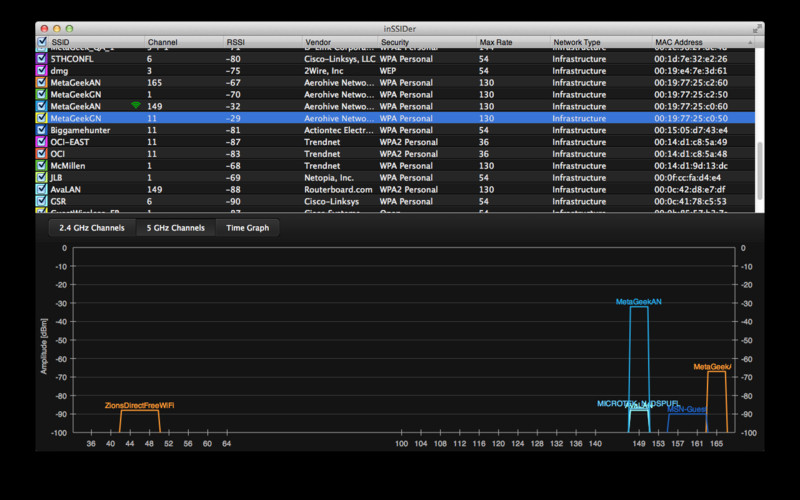Click the Routerboard.com vendor cell
This screenshot has height=500, width=800.
tap(338, 189)
